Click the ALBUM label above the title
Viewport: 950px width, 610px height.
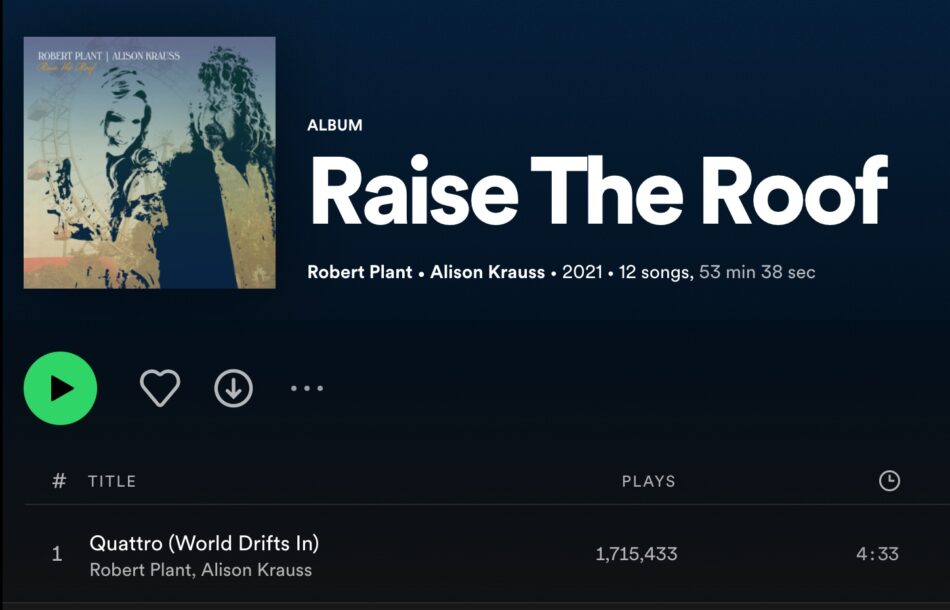(335, 125)
